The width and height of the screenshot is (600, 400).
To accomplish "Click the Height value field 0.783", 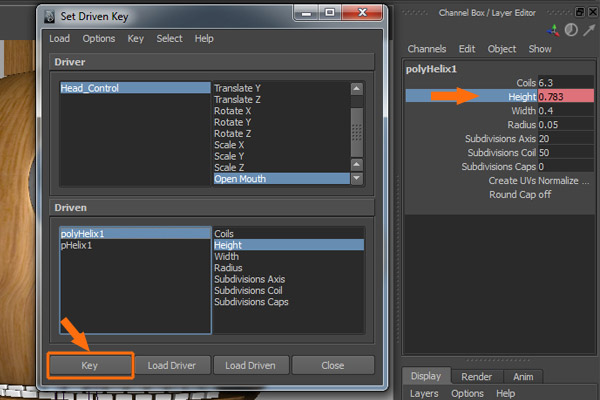I will click(566, 96).
